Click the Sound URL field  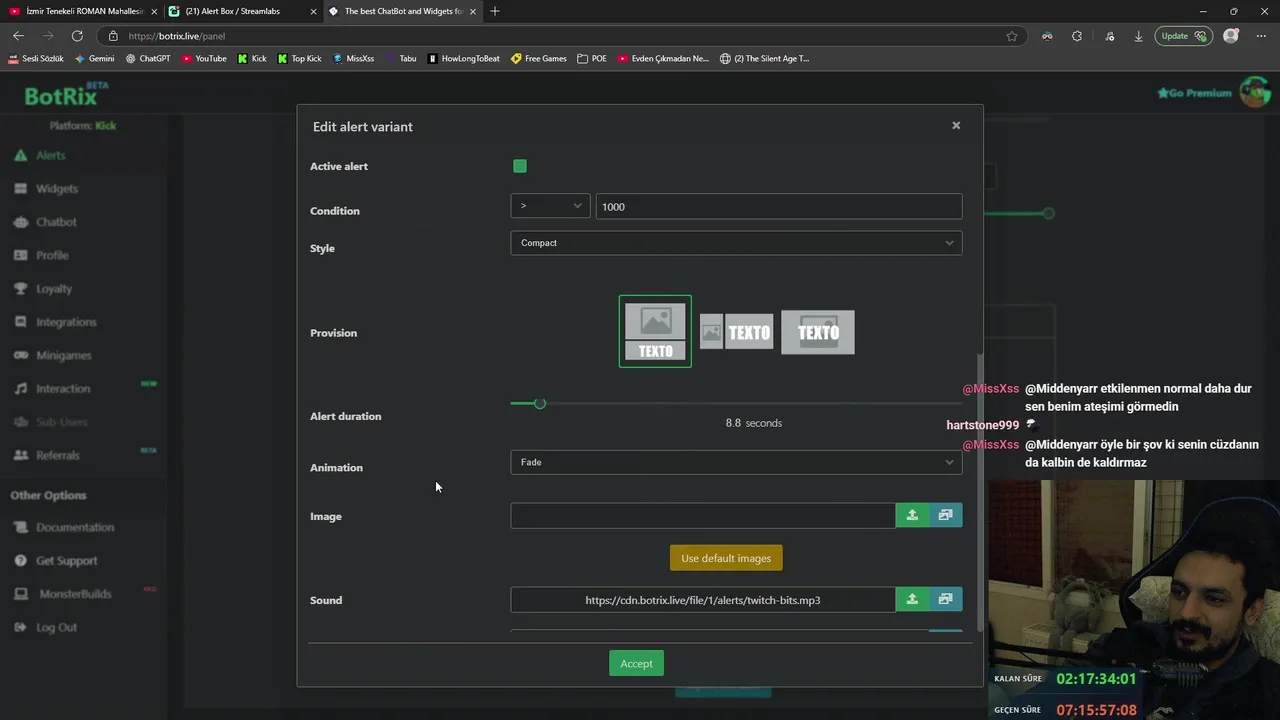[x=703, y=600]
